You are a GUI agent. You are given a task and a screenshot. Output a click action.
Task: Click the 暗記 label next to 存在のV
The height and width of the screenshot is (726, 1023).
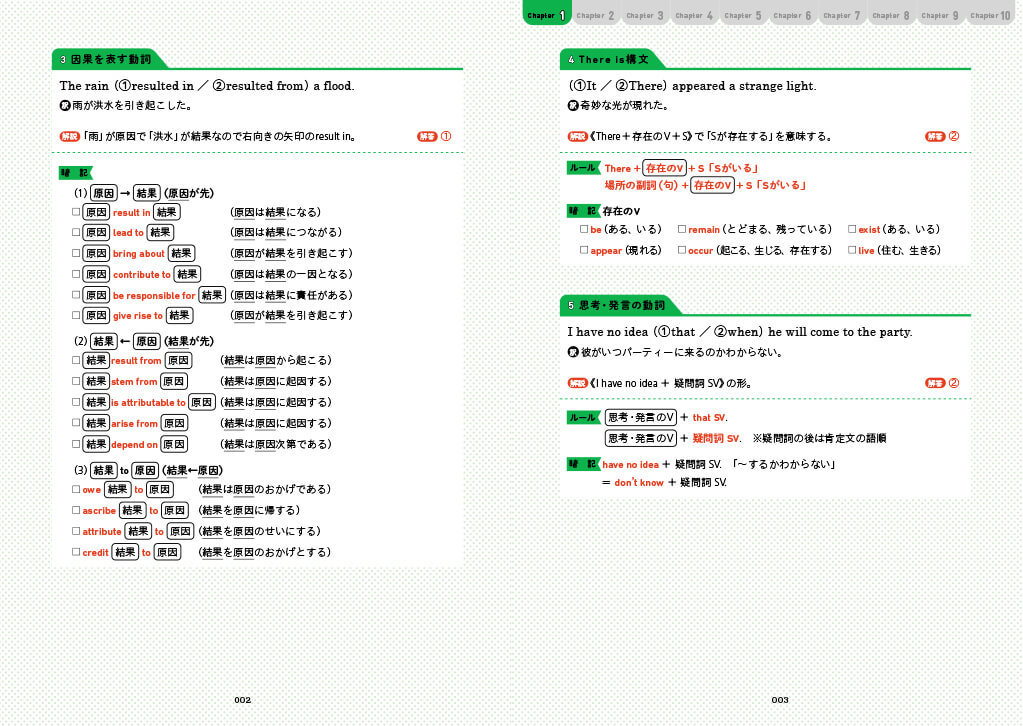581,211
